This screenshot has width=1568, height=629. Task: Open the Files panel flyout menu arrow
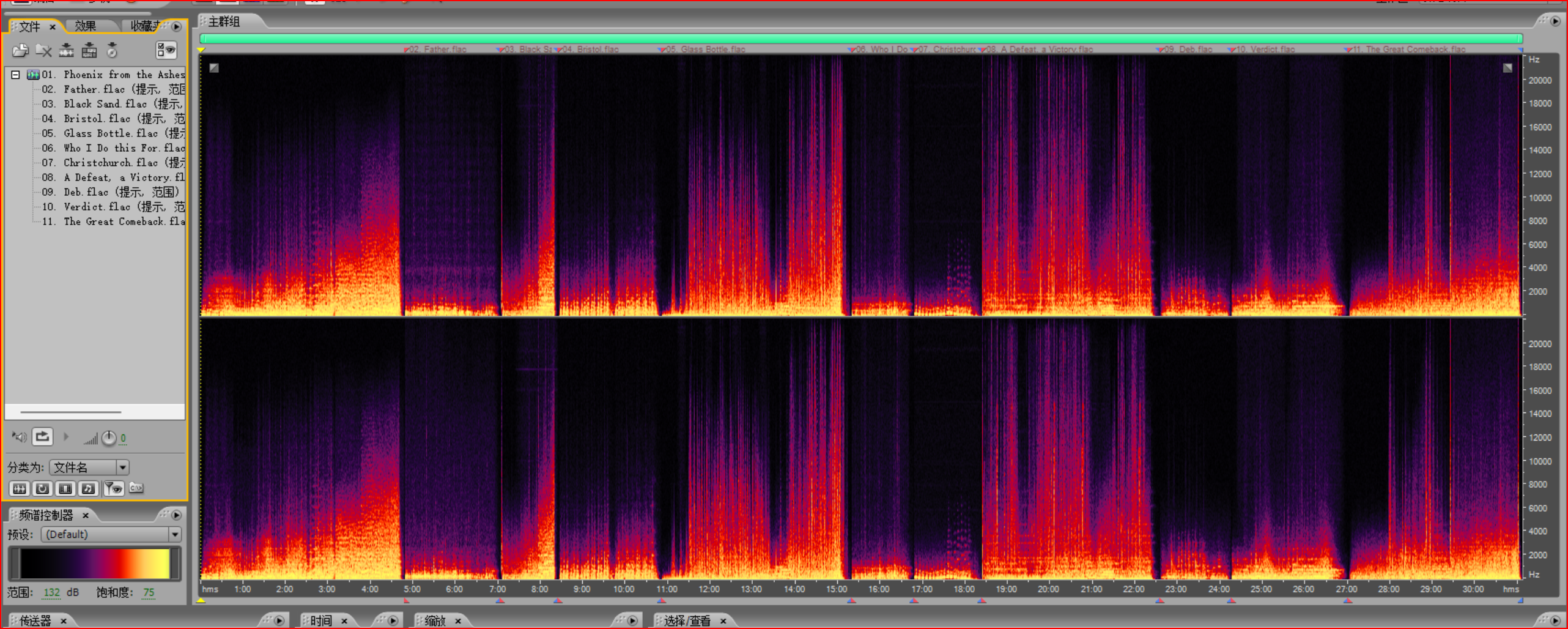(177, 26)
